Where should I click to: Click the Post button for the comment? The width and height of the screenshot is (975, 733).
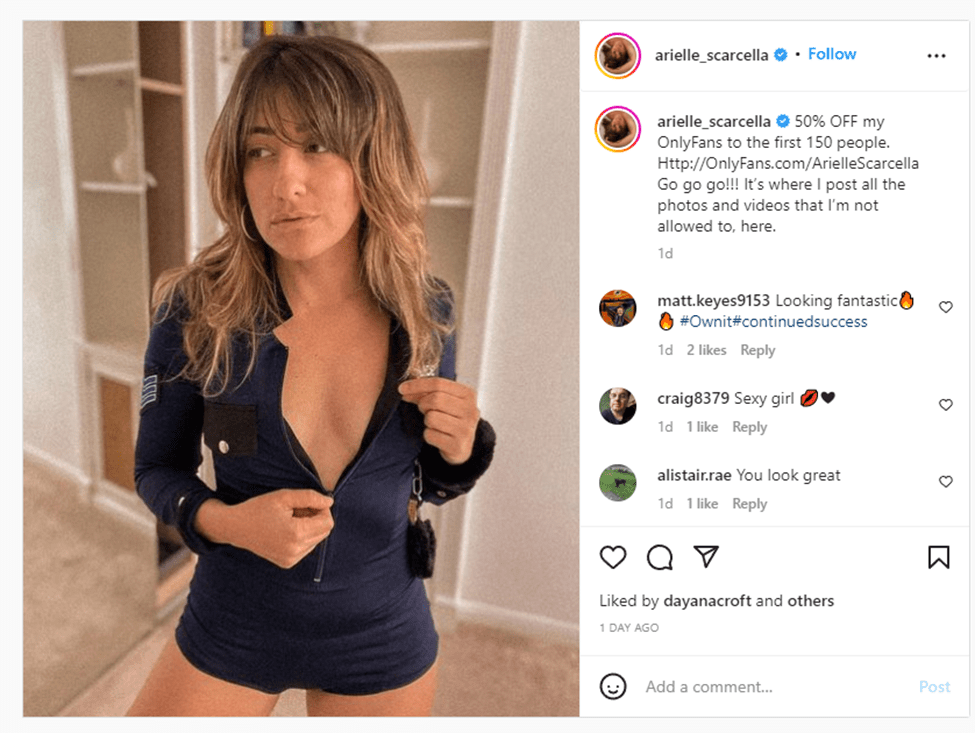point(934,686)
